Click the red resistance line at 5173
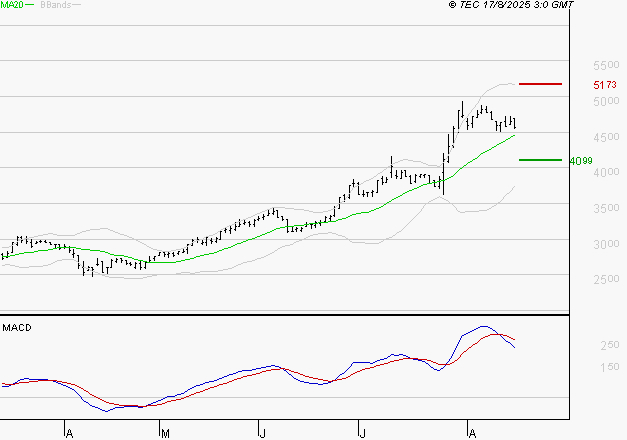The image size is (627, 440). (540, 84)
